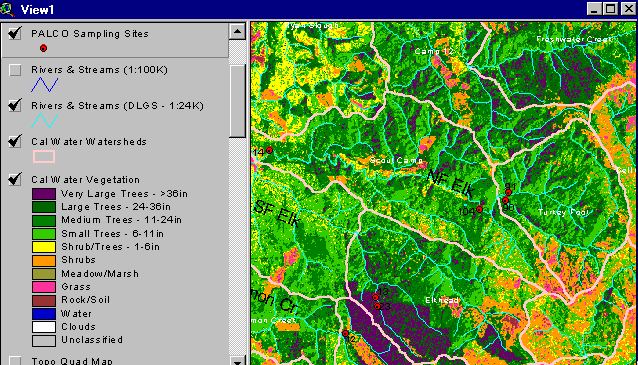638x365 pixels.
Task: Toggle the Topo Quad Map checkbox
Action: point(15,361)
